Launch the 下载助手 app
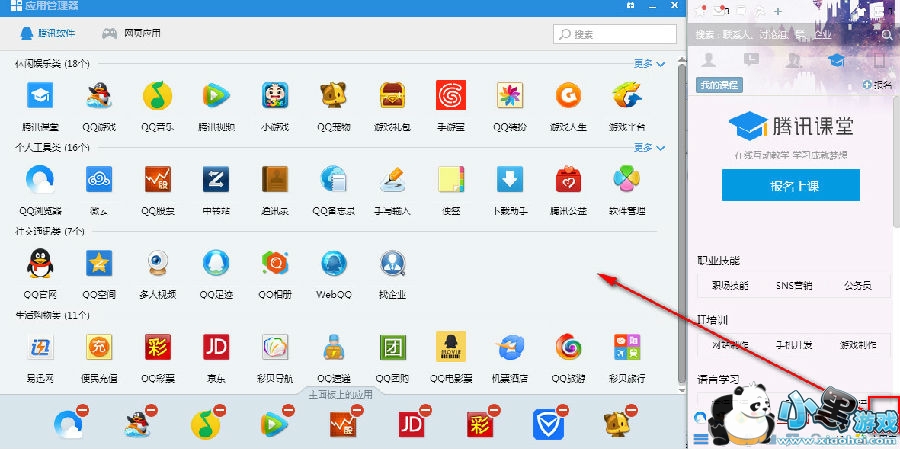Screen dimensions: 900x449 point(510,179)
